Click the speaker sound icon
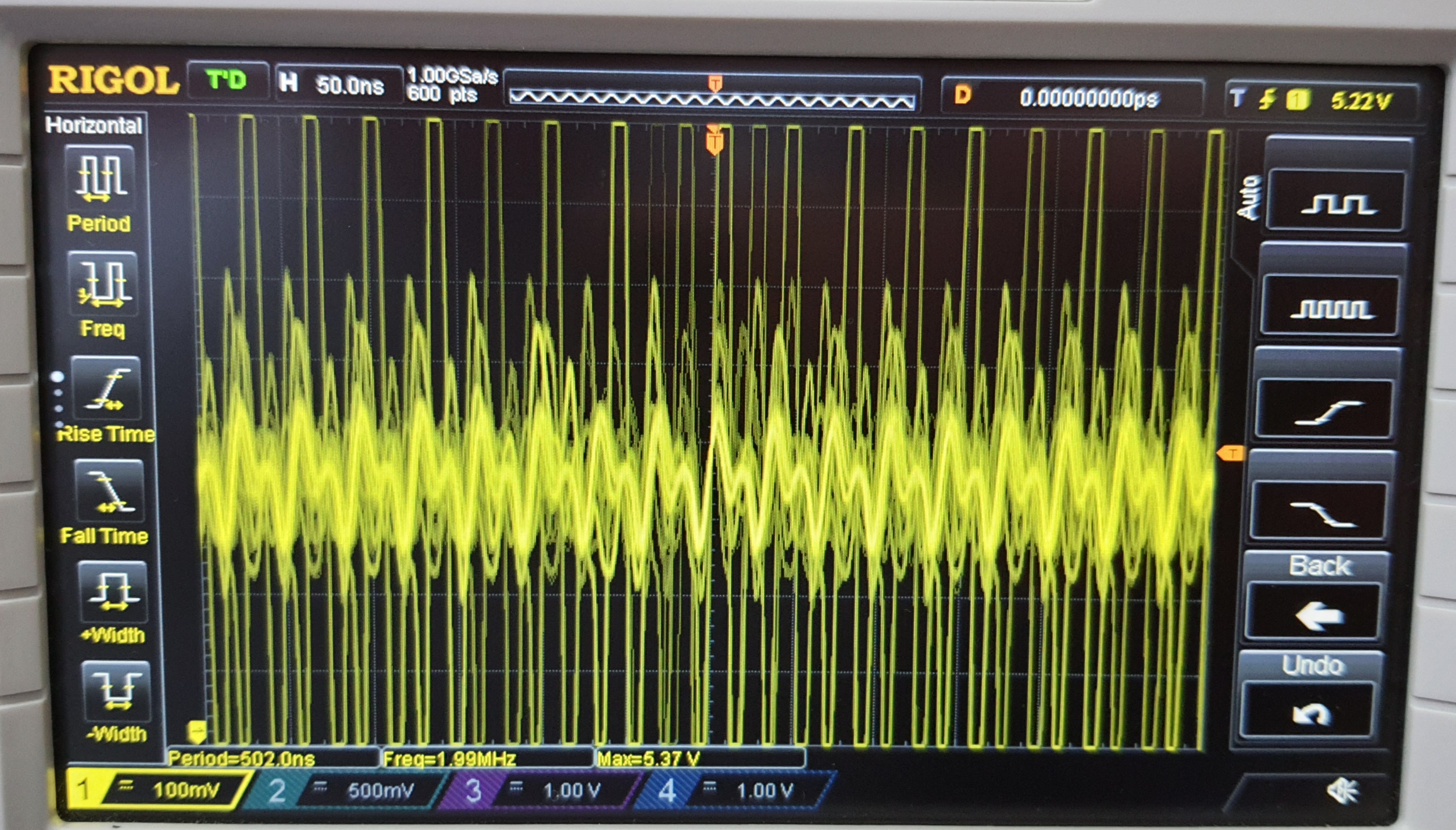Viewport: 1456px width, 830px height. [1343, 791]
